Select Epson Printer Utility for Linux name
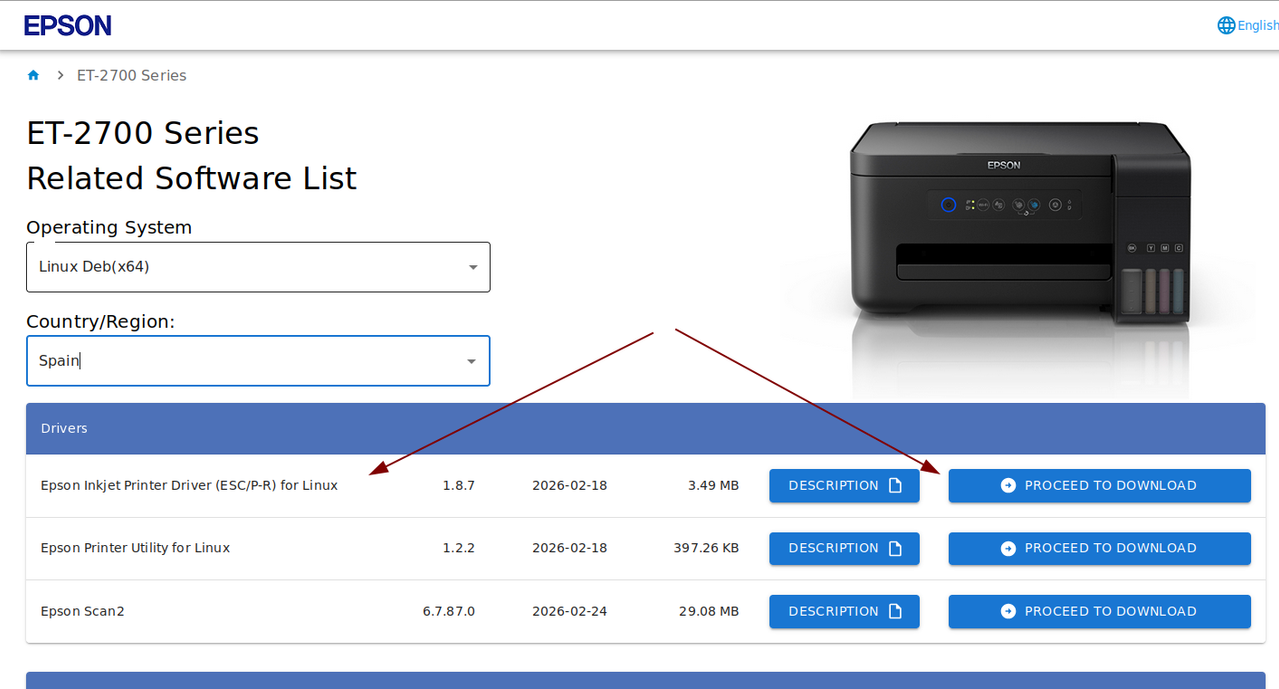 [x=135, y=548]
